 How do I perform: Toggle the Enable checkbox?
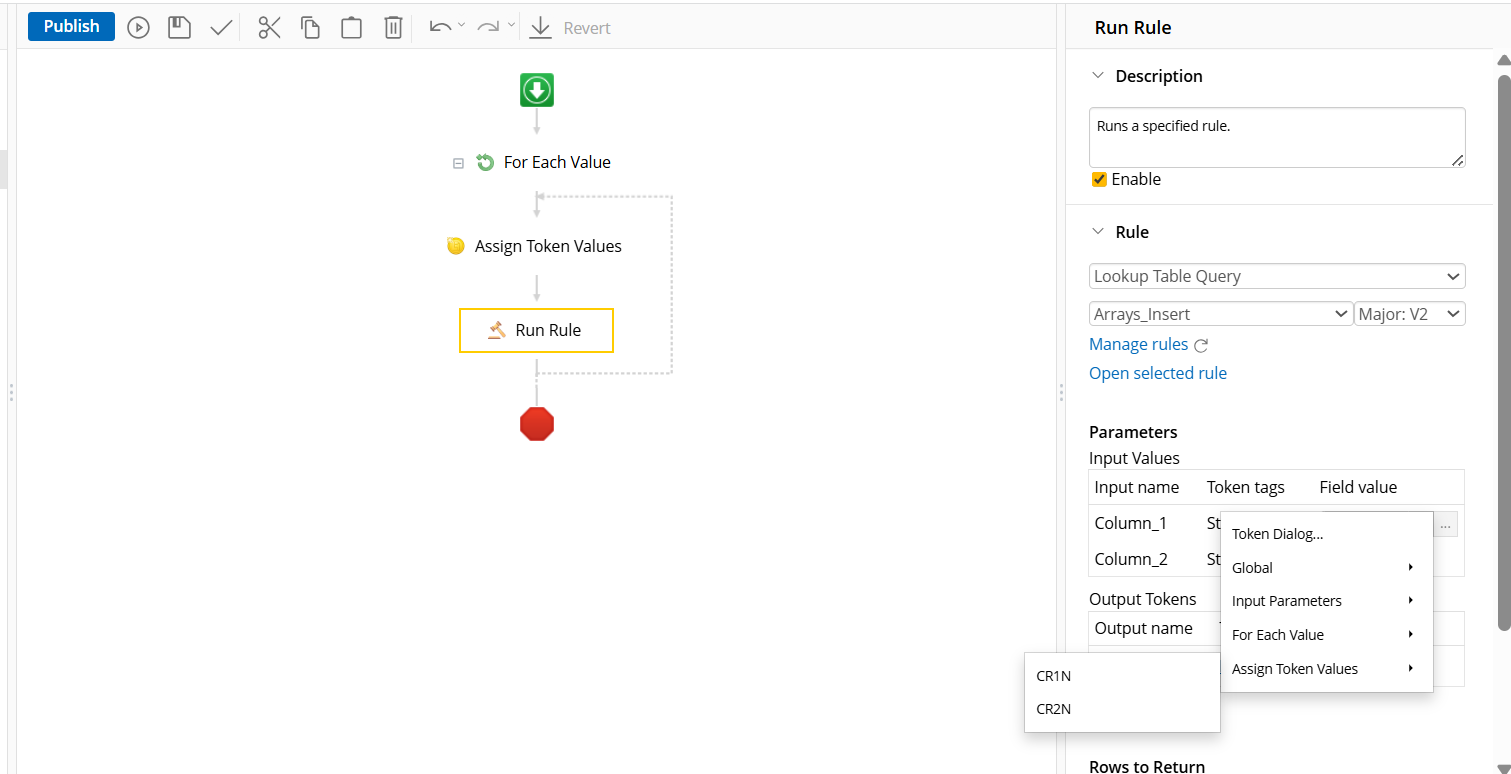pyautogui.click(x=1099, y=180)
